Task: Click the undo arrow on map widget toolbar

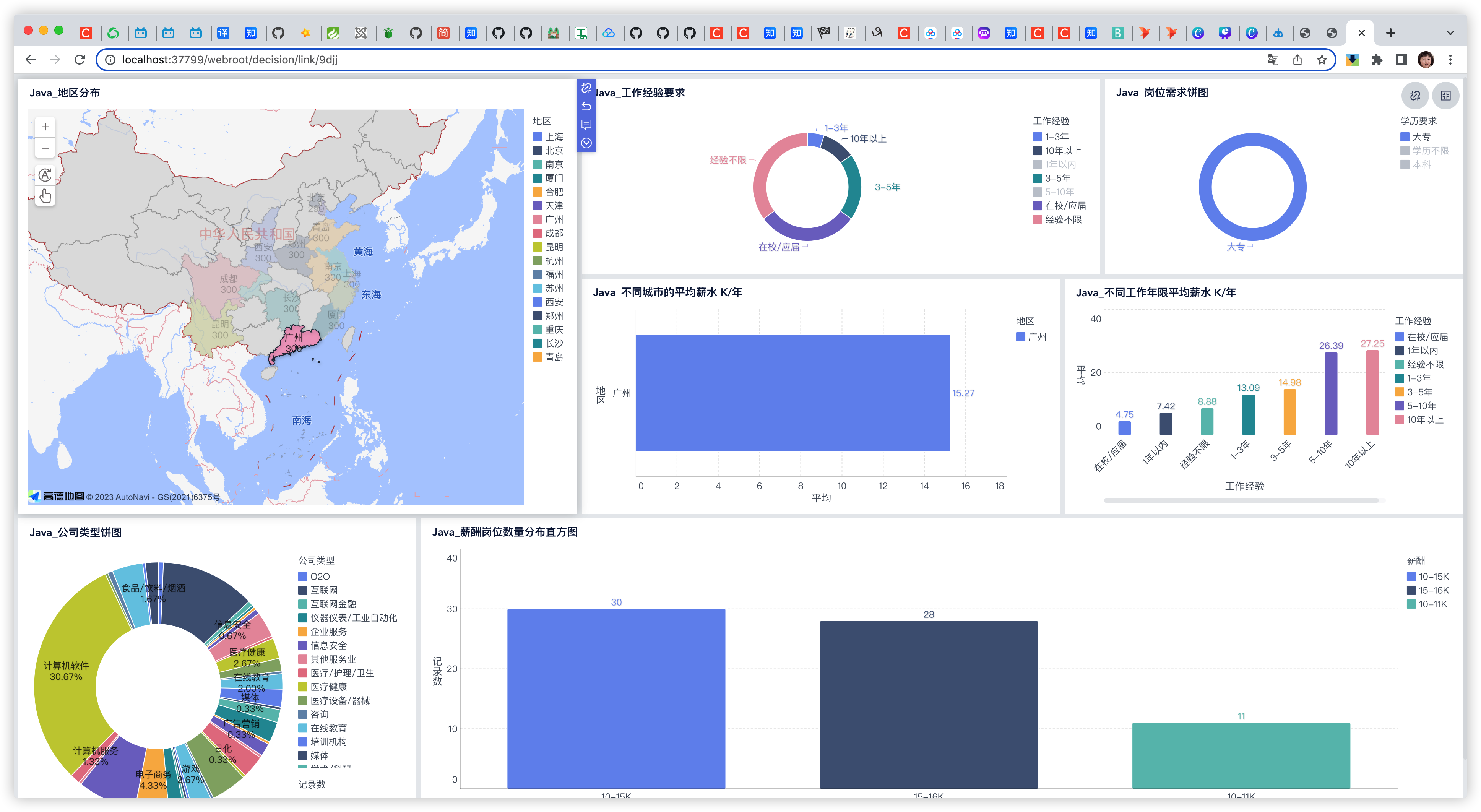Action: 586,106
